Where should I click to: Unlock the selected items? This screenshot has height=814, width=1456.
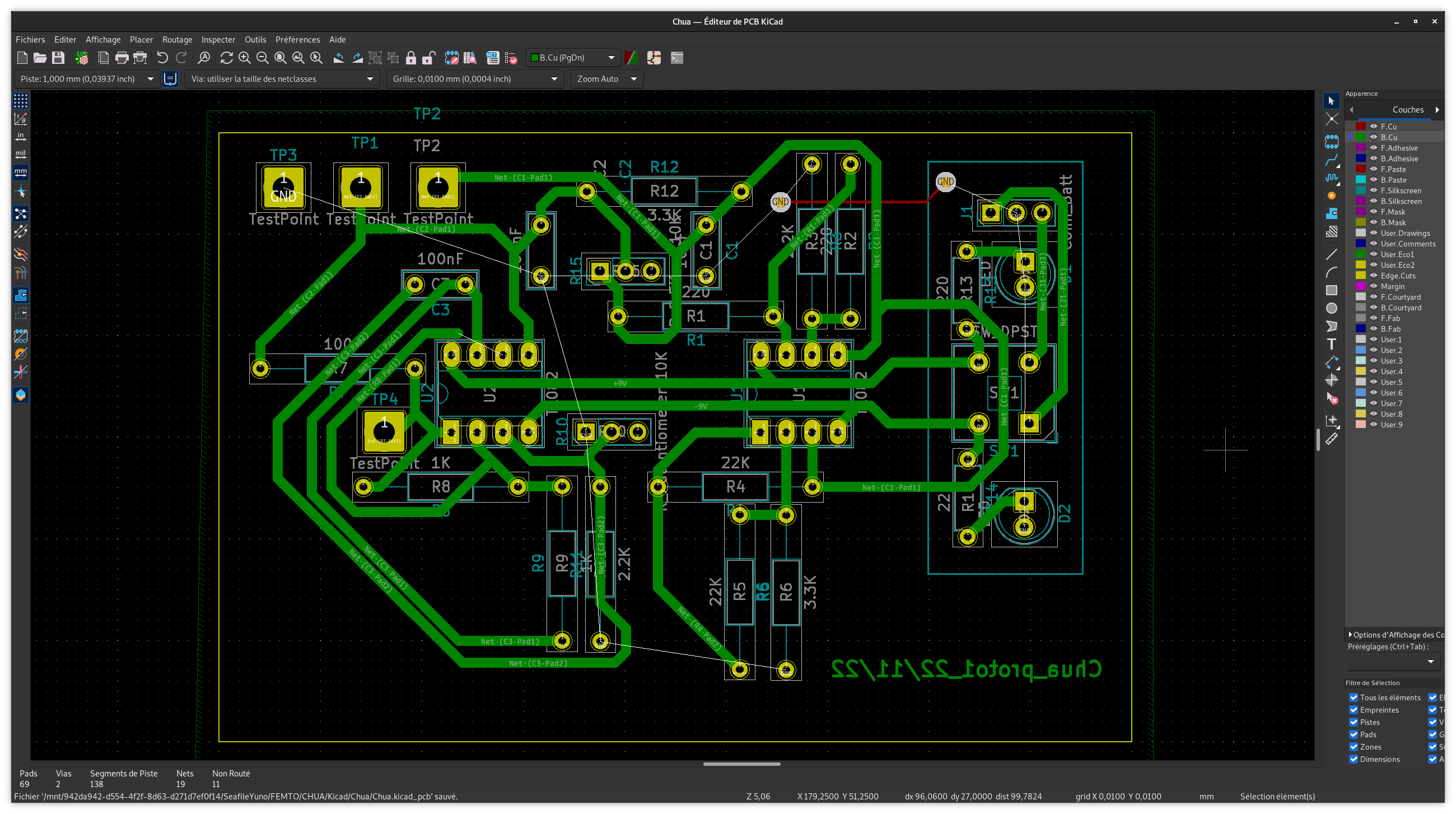click(429, 58)
